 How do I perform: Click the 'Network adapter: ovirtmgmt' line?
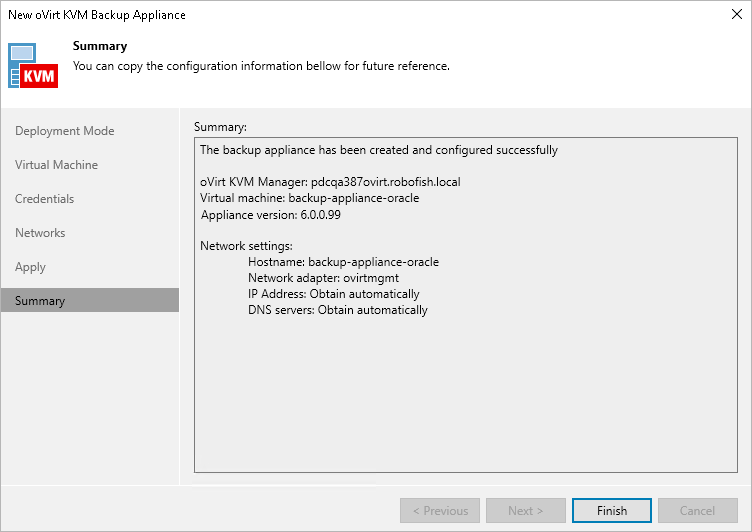tap(323, 278)
